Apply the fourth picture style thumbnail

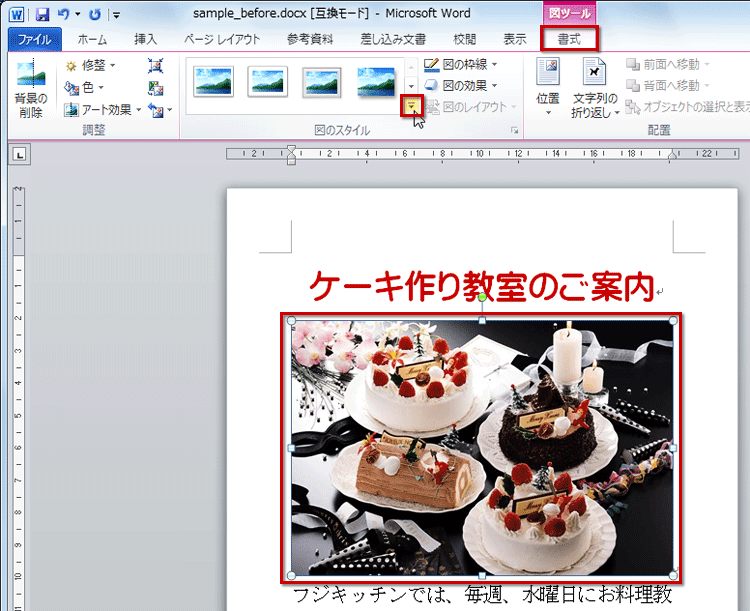click(376, 82)
